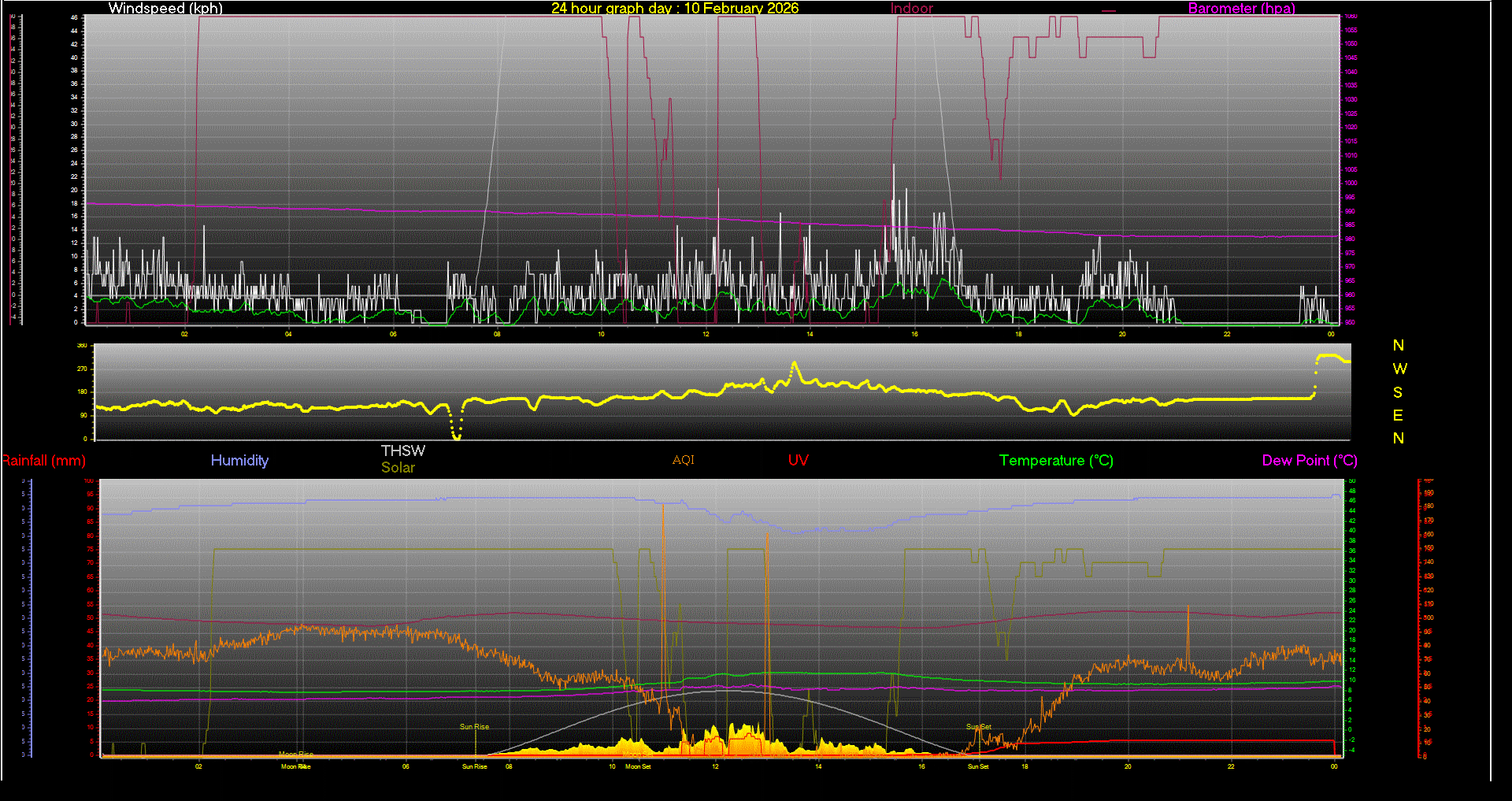Toggle the Windspeed (kph) legend
The width and height of the screenshot is (1512, 801).
click(165, 9)
